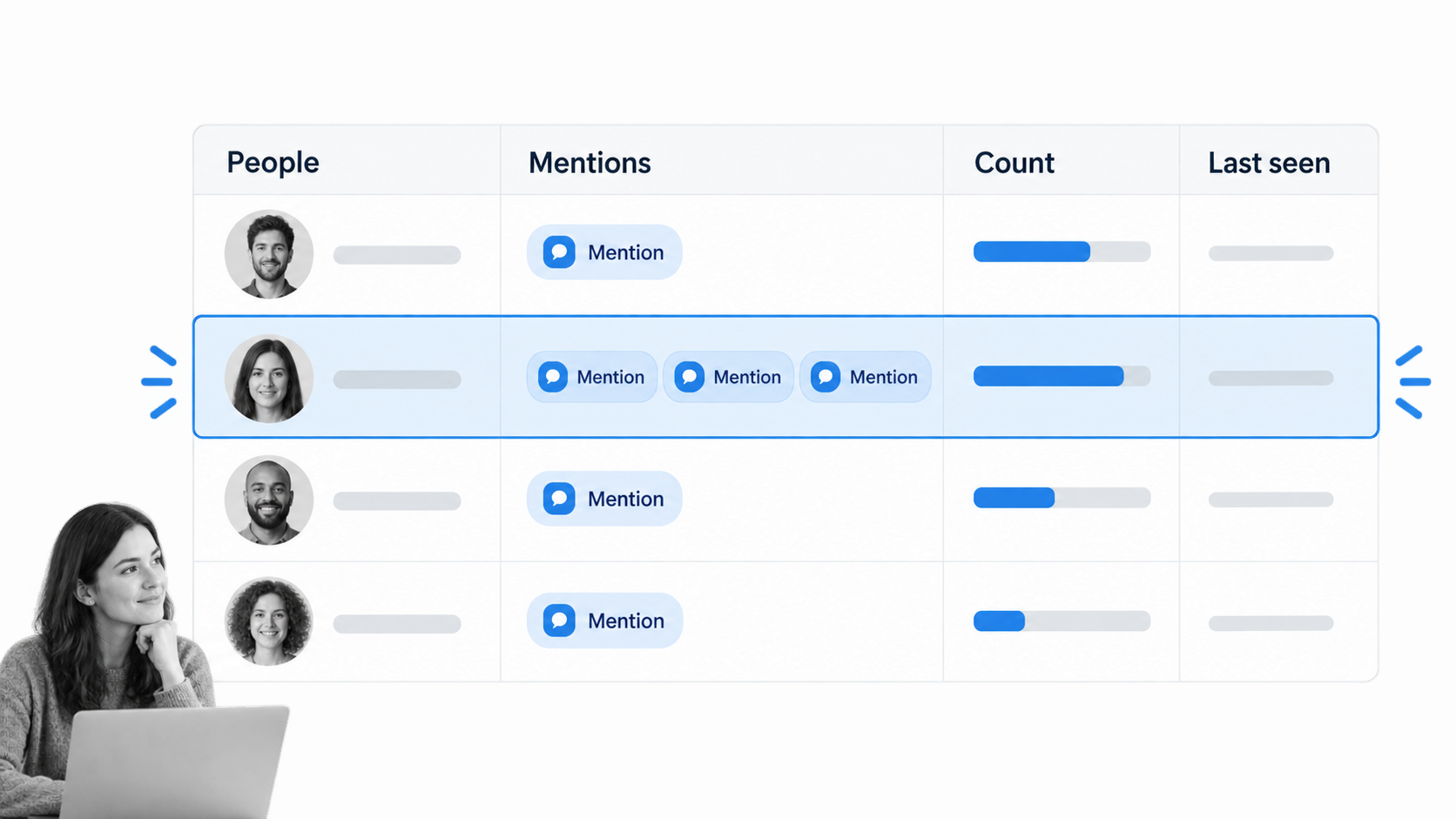Open the bald bearded man's avatar
The image size is (1456, 819).
coord(269,500)
